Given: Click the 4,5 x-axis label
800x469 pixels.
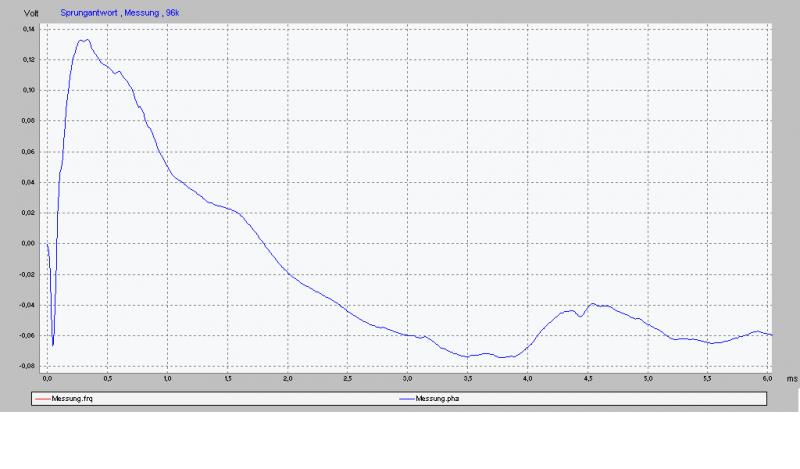Looking at the screenshot, I should (x=588, y=379).
